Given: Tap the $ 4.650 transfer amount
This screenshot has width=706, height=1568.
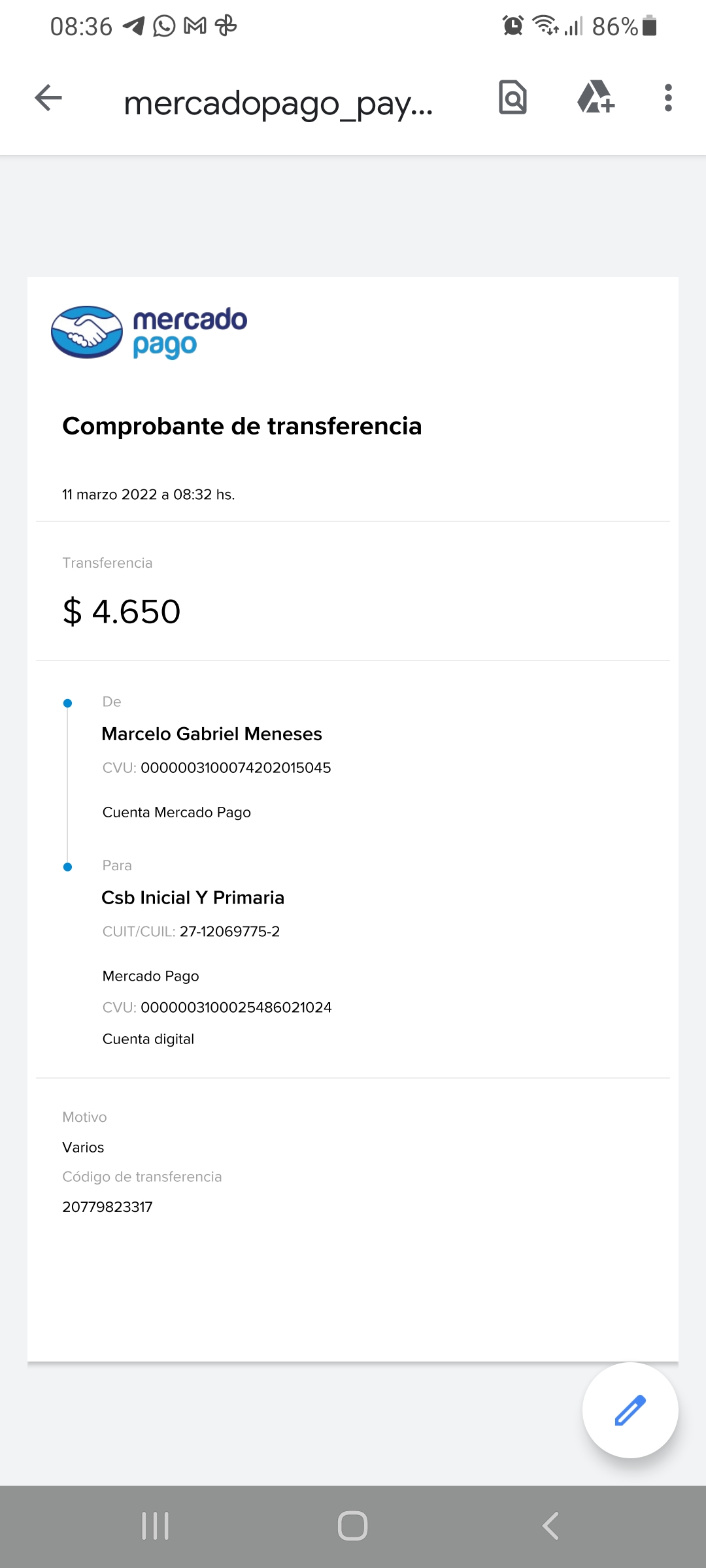Looking at the screenshot, I should coord(122,612).
